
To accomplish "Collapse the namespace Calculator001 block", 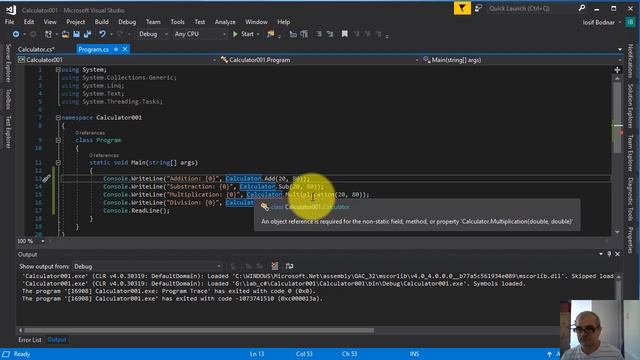I will (58, 118).
